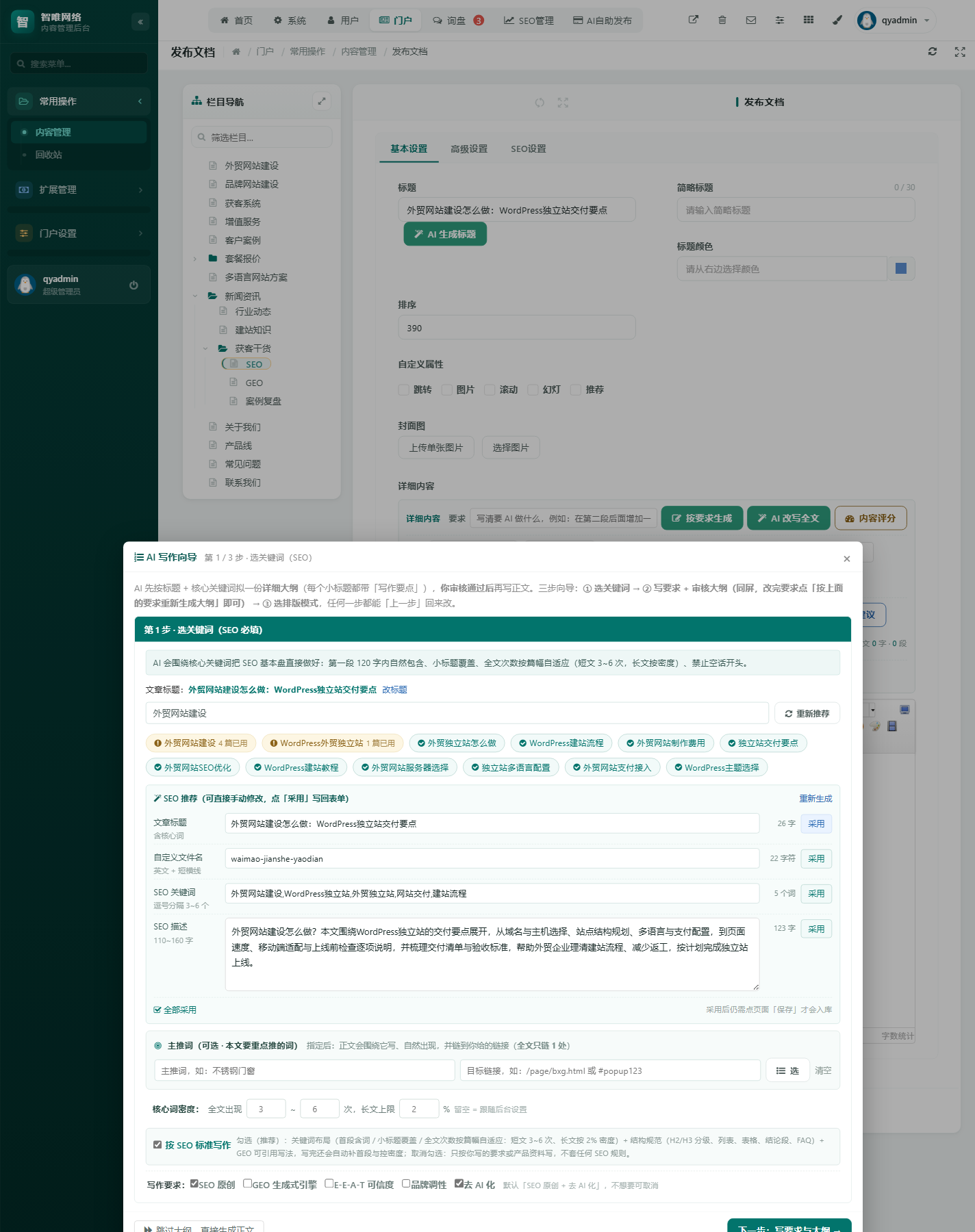Open the qyadmin user dropdown
The image size is (975, 1232).
coord(896,21)
